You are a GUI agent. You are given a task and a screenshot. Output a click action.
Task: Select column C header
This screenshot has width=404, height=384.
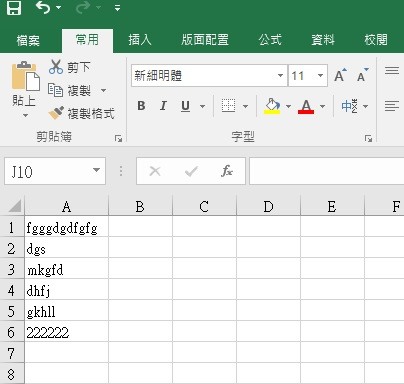[204, 207]
